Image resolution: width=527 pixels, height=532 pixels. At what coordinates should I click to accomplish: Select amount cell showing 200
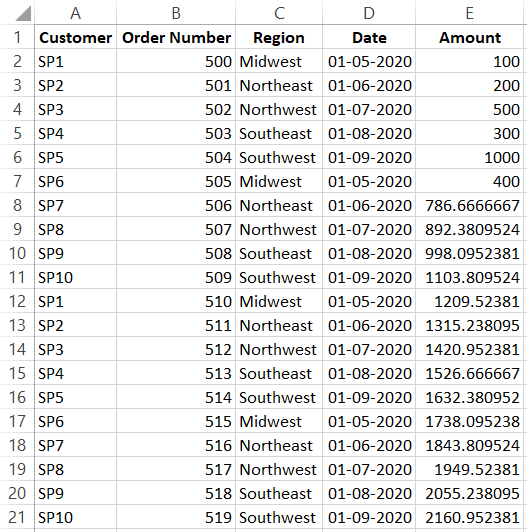tap(469, 85)
